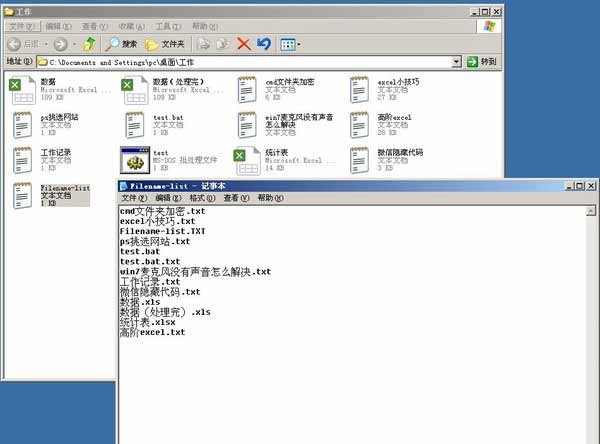The image size is (600, 444).
Task: Click the line '微信隐藏代码.txt' in Notepad
Action: (x=160, y=292)
